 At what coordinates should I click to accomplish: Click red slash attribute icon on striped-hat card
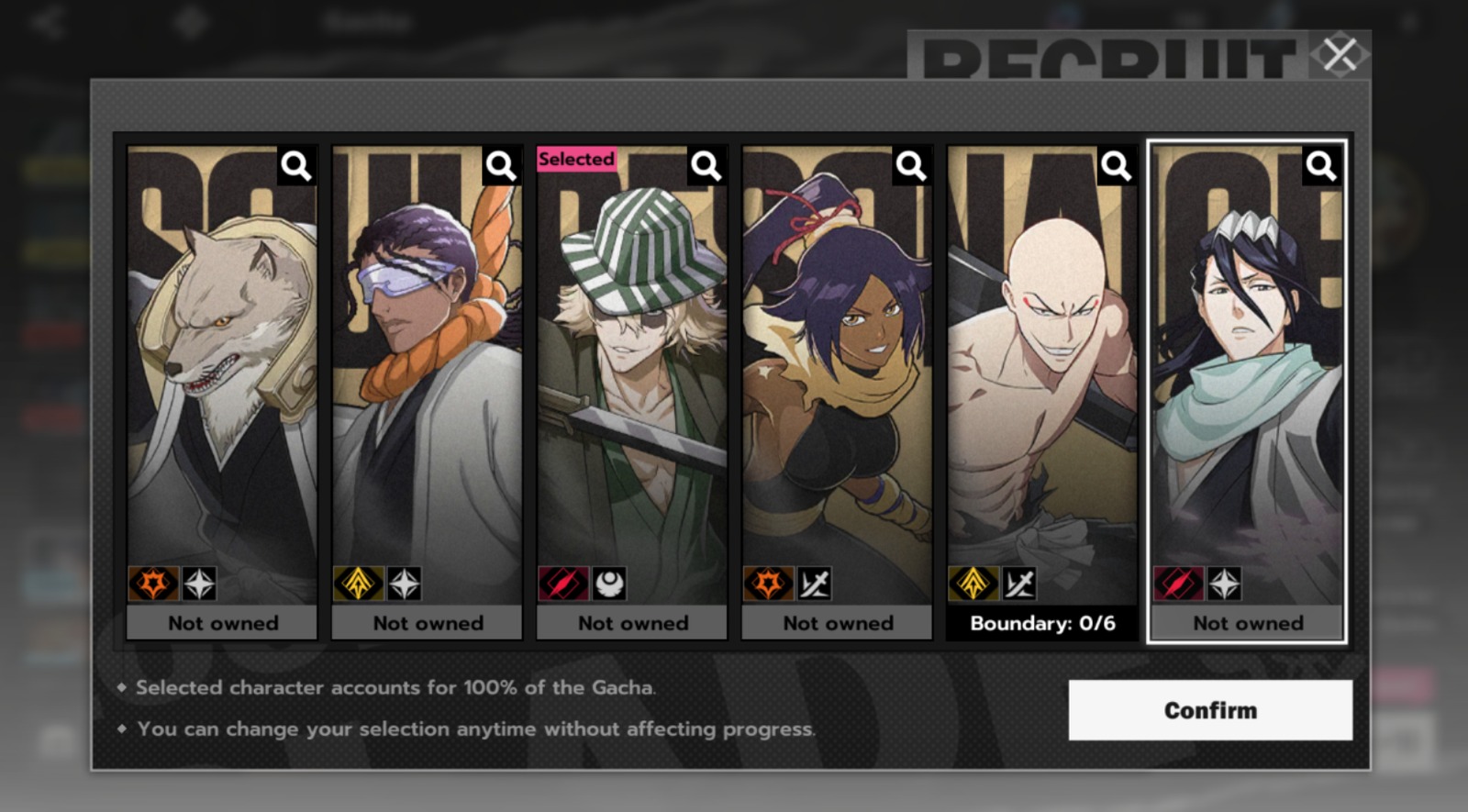pos(562,584)
